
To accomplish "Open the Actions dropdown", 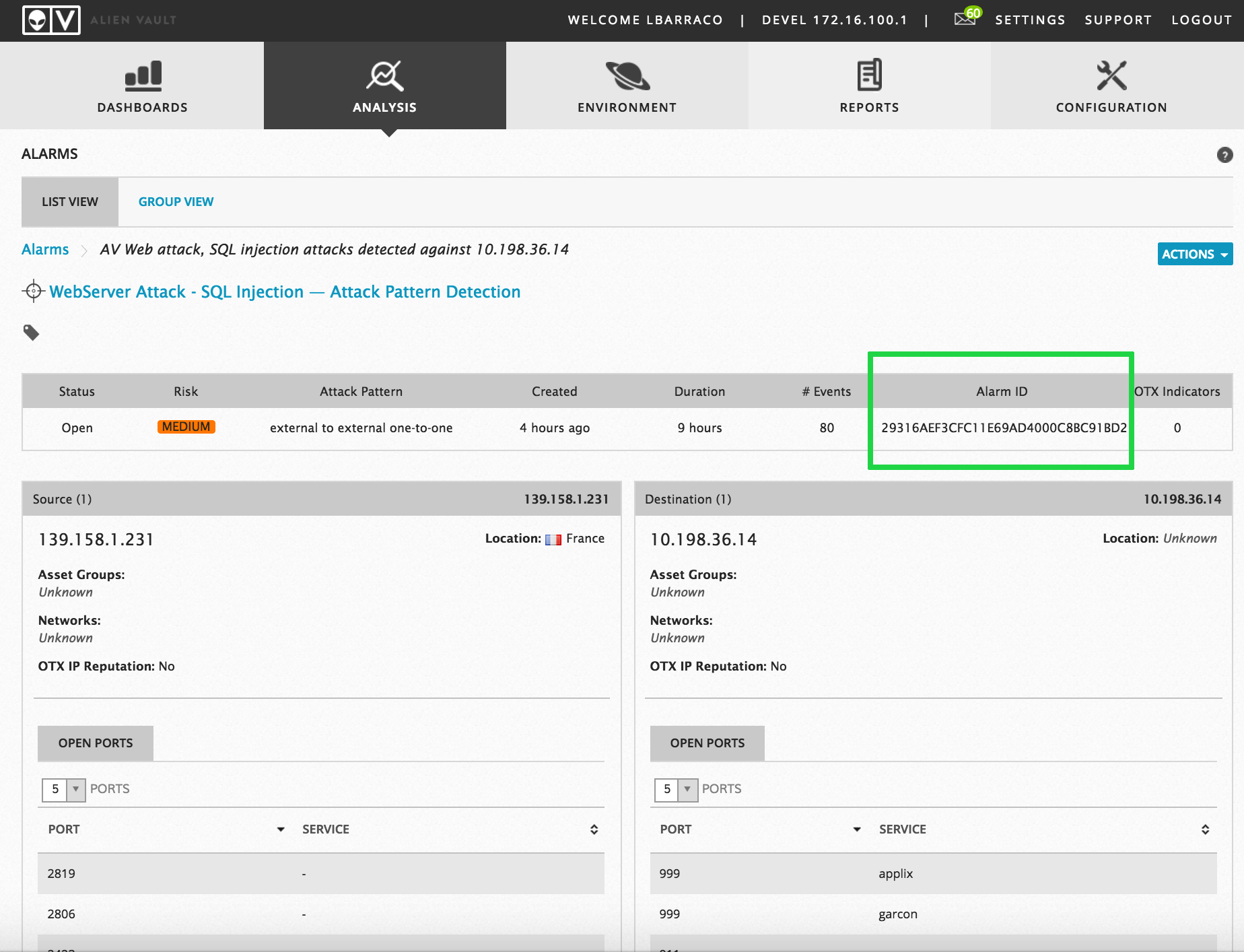I will point(1194,254).
